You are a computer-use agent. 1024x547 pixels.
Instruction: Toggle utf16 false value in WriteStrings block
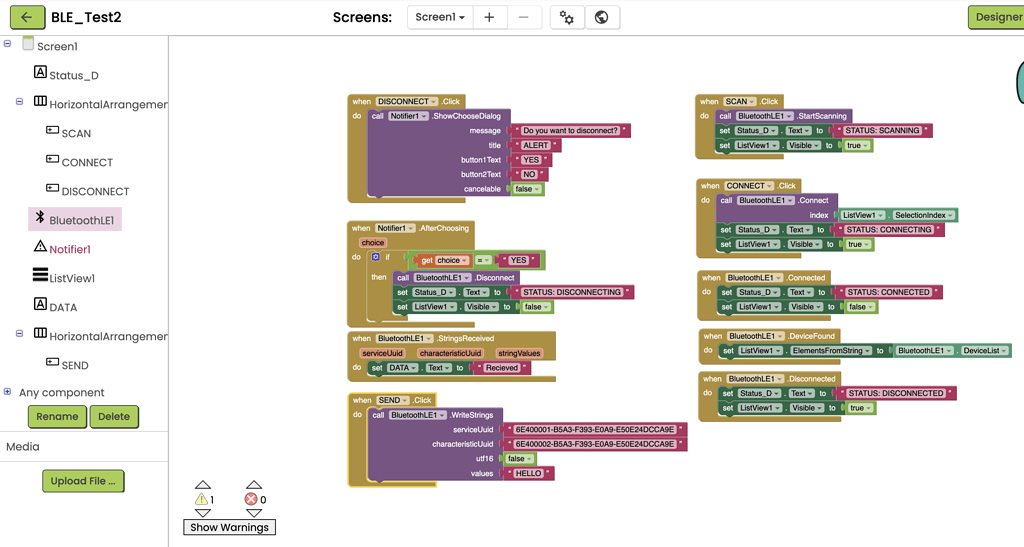518,459
